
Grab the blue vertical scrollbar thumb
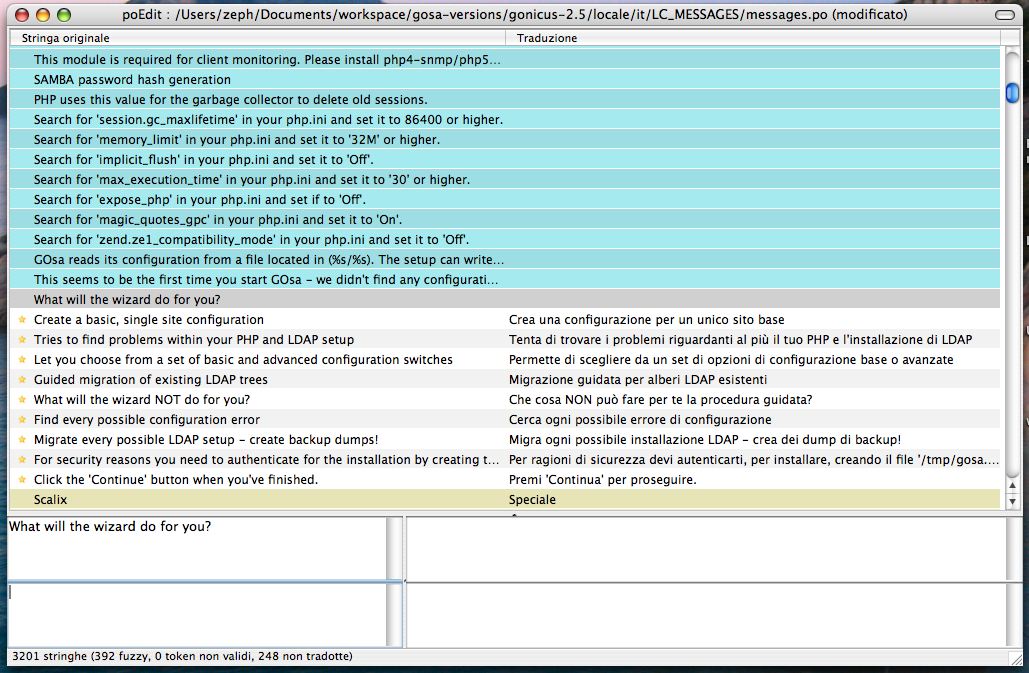pyautogui.click(x=1012, y=93)
